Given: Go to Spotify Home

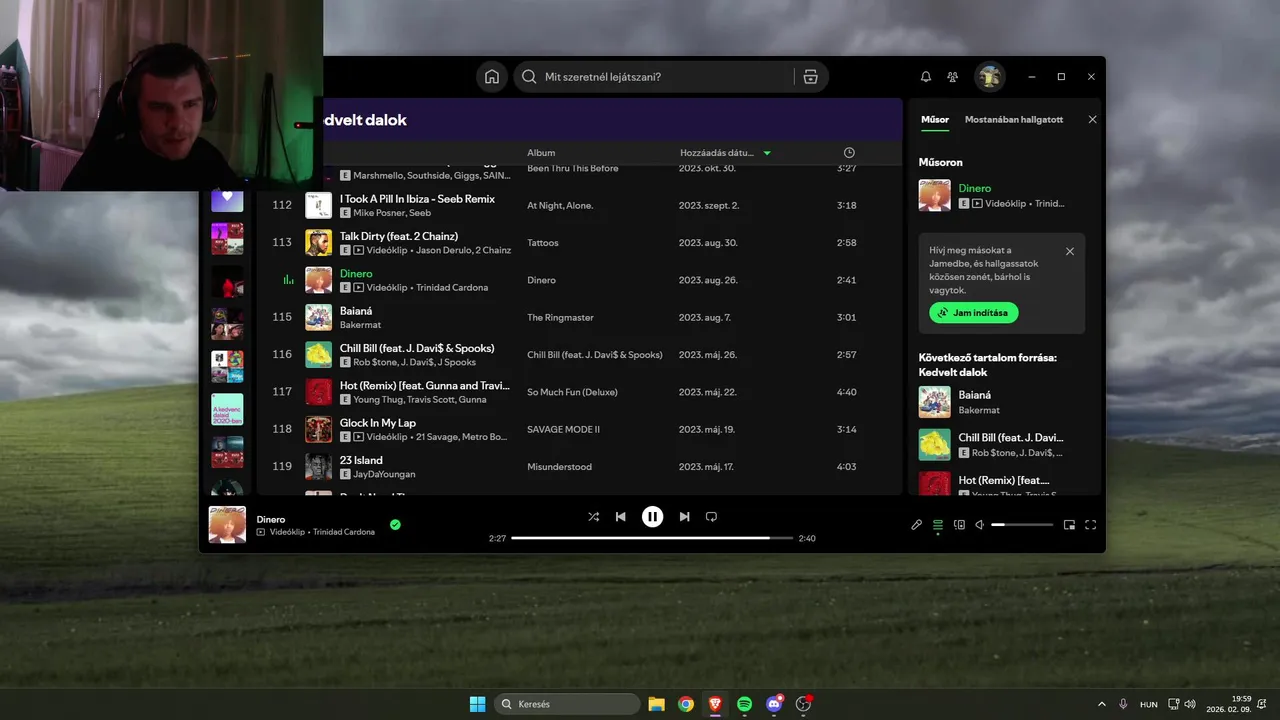Looking at the screenshot, I should tap(492, 77).
